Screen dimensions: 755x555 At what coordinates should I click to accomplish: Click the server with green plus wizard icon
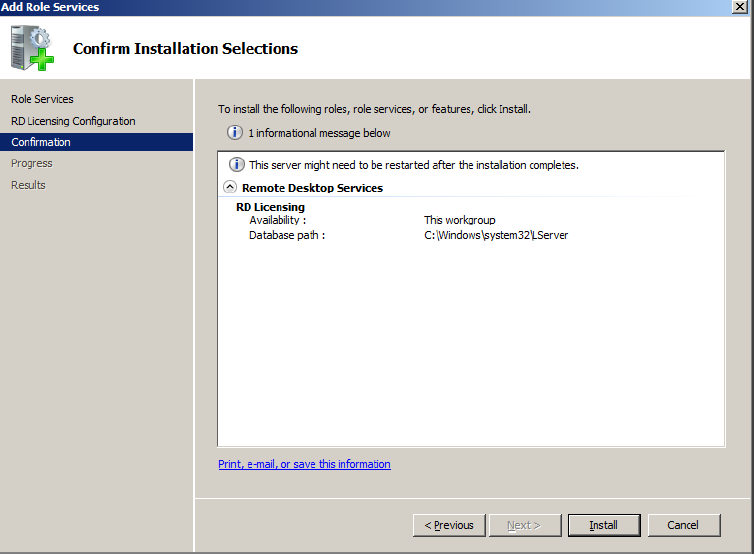(32, 48)
